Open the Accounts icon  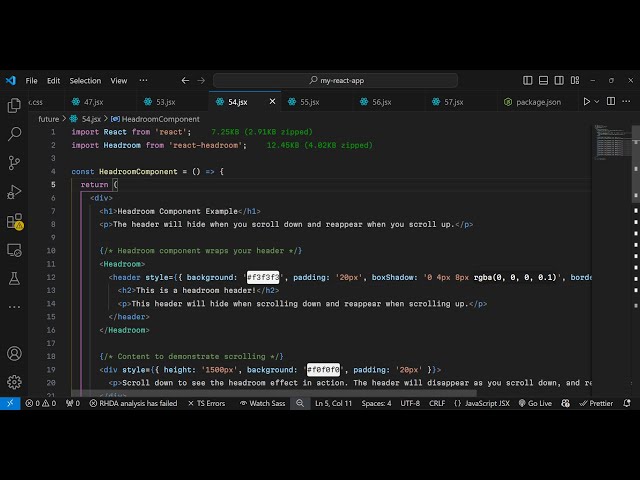[14, 353]
